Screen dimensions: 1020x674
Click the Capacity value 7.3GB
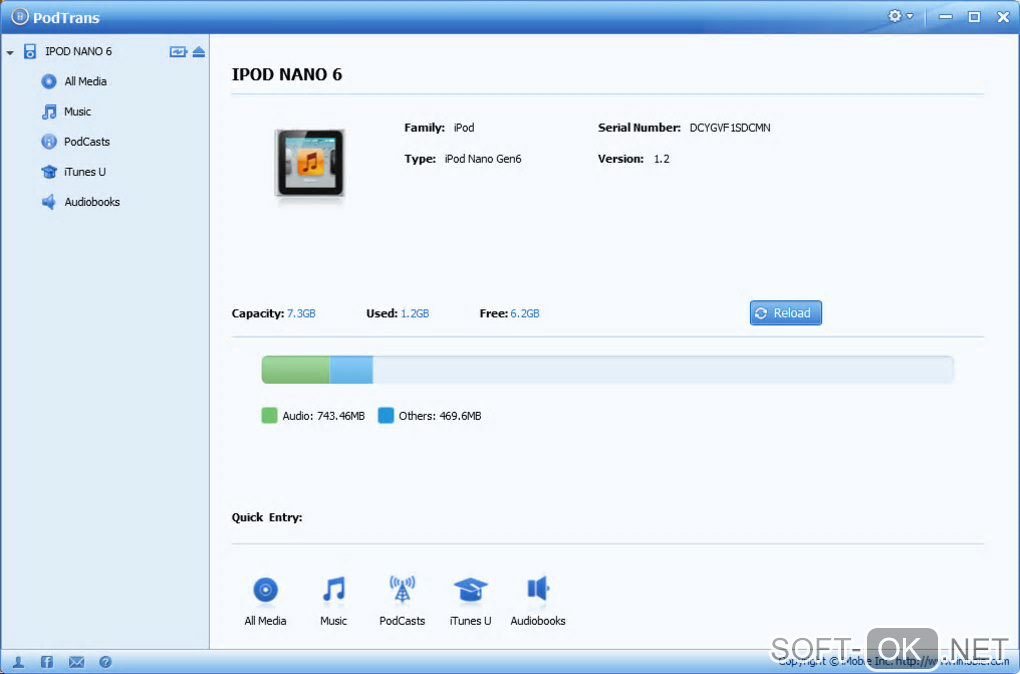[x=301, y=314]
